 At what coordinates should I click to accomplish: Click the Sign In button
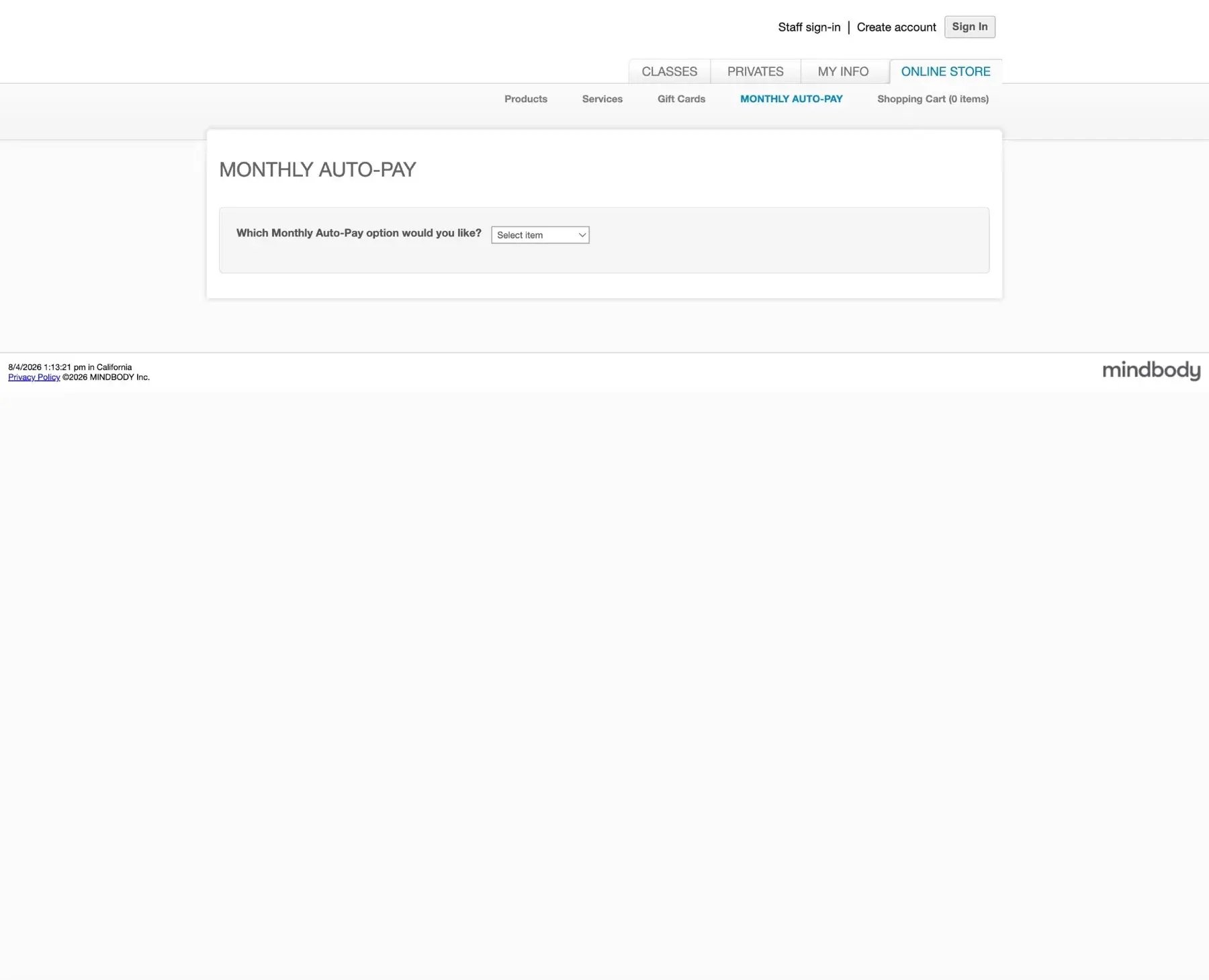pos(969,27)
